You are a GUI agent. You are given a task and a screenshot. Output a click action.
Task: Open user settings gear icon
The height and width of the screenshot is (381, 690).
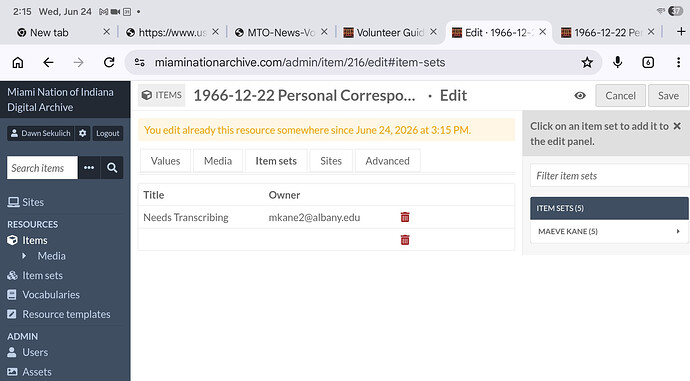[82, 133]
